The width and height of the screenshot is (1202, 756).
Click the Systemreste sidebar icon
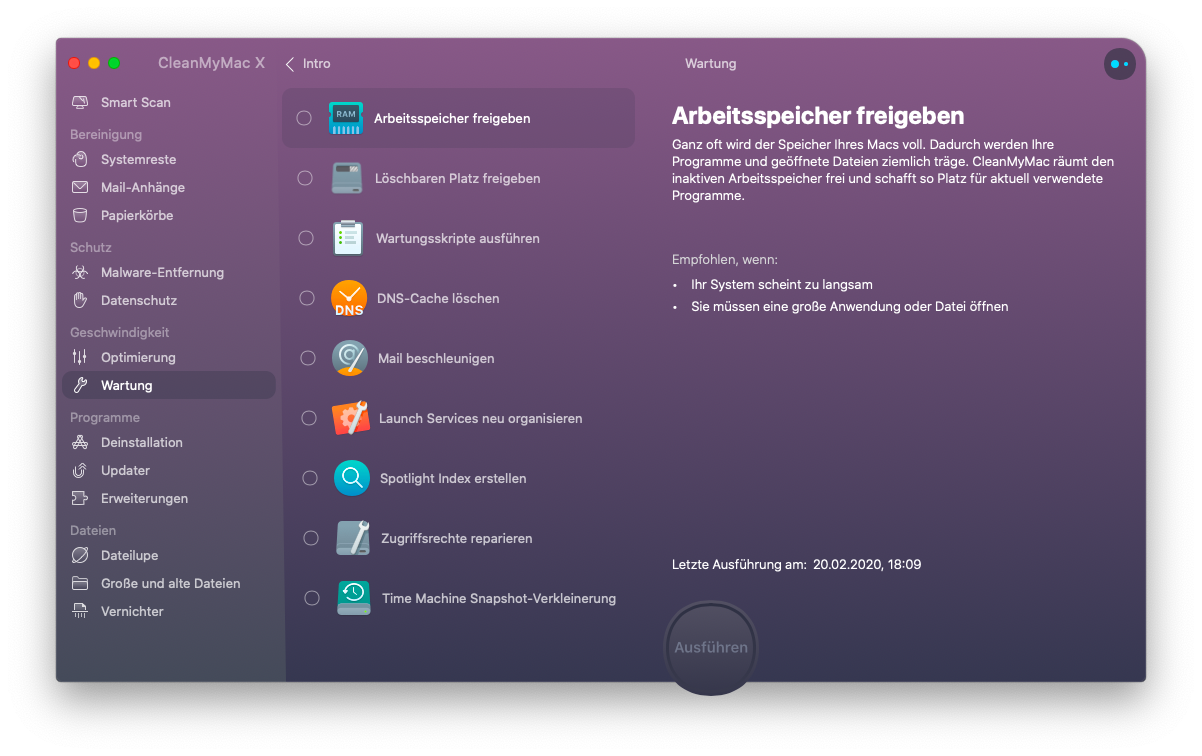point(80,159)
